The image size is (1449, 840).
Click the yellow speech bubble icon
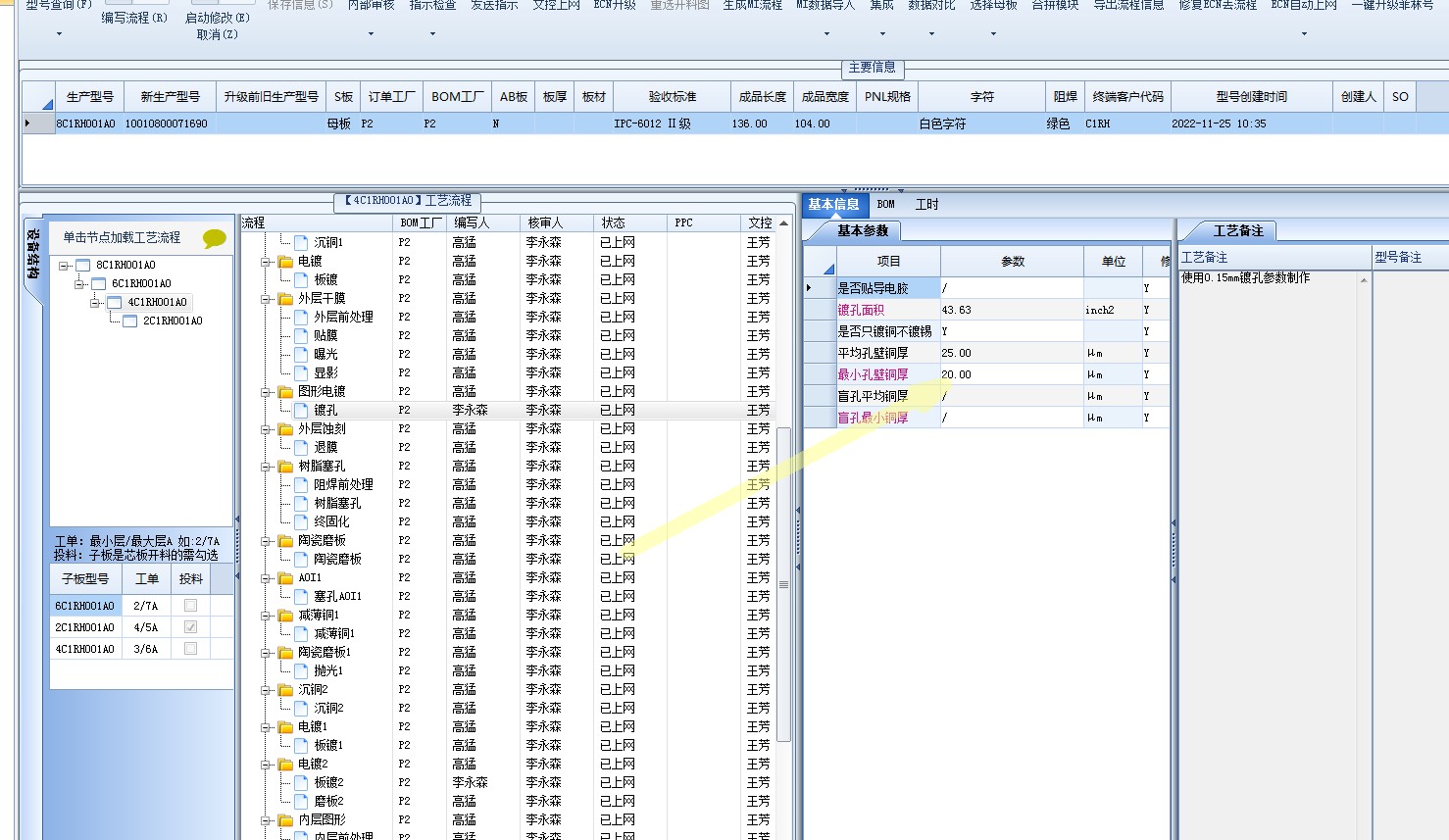[214, 238]
